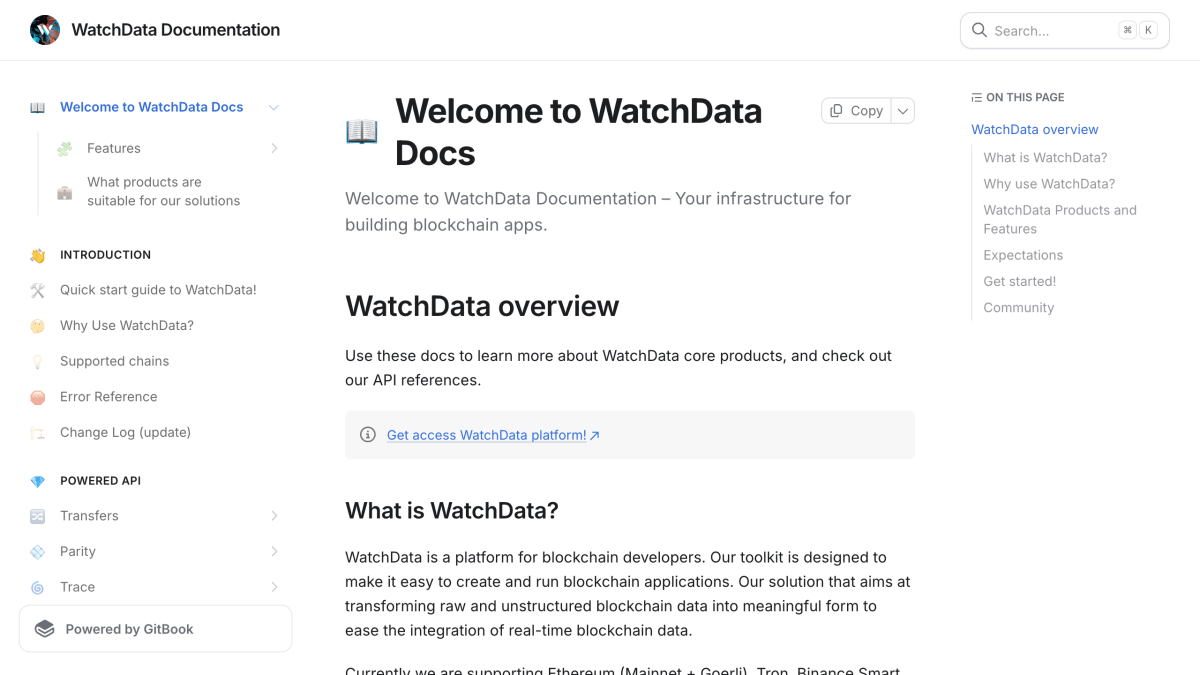Click the book emoji beside page title
1200x675 pixels.
[361, 131]
